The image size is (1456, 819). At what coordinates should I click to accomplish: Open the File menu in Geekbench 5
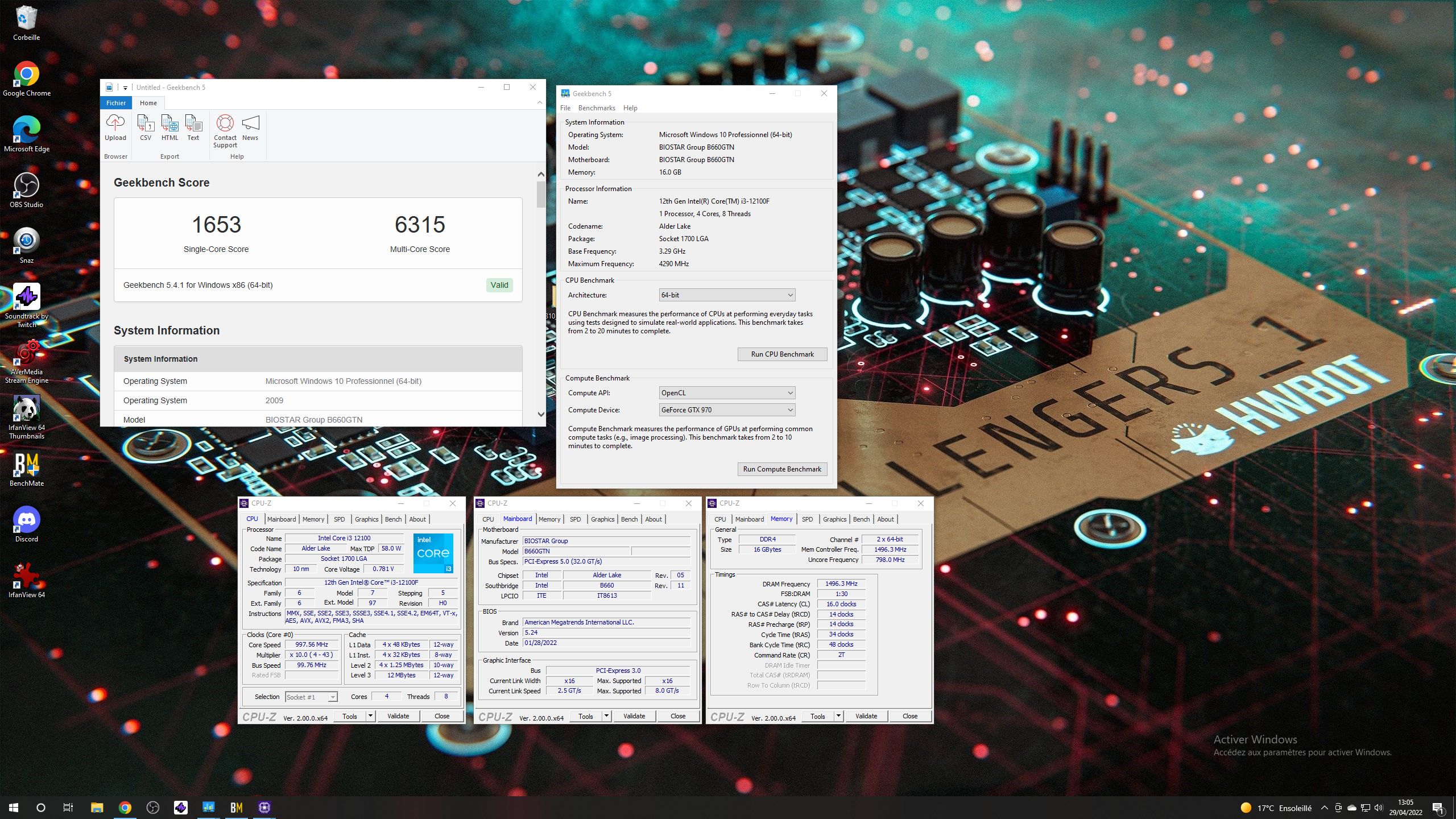(x=565, y=108)
